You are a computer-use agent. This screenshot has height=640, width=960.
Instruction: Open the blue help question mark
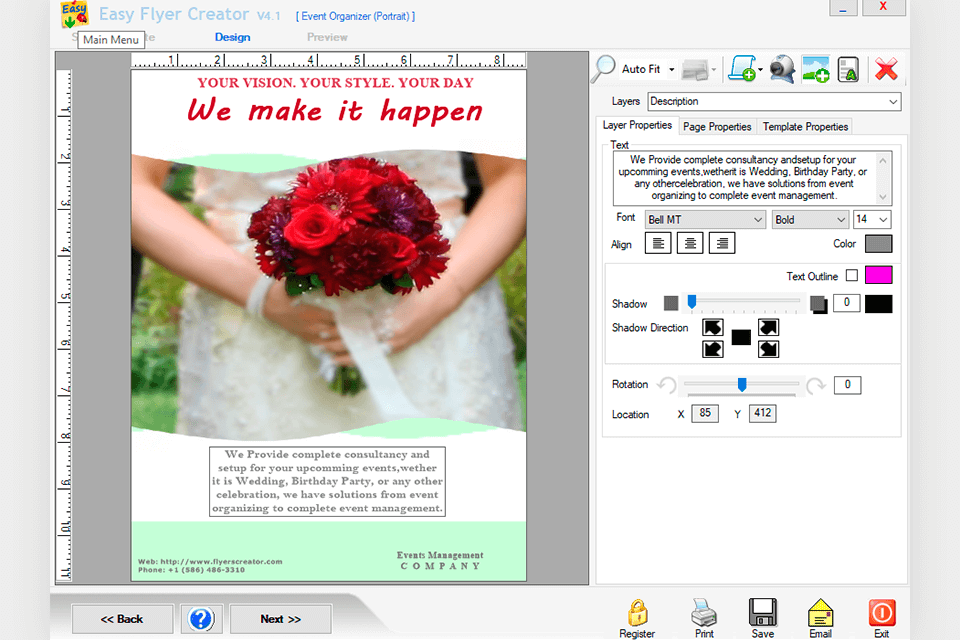201,619
